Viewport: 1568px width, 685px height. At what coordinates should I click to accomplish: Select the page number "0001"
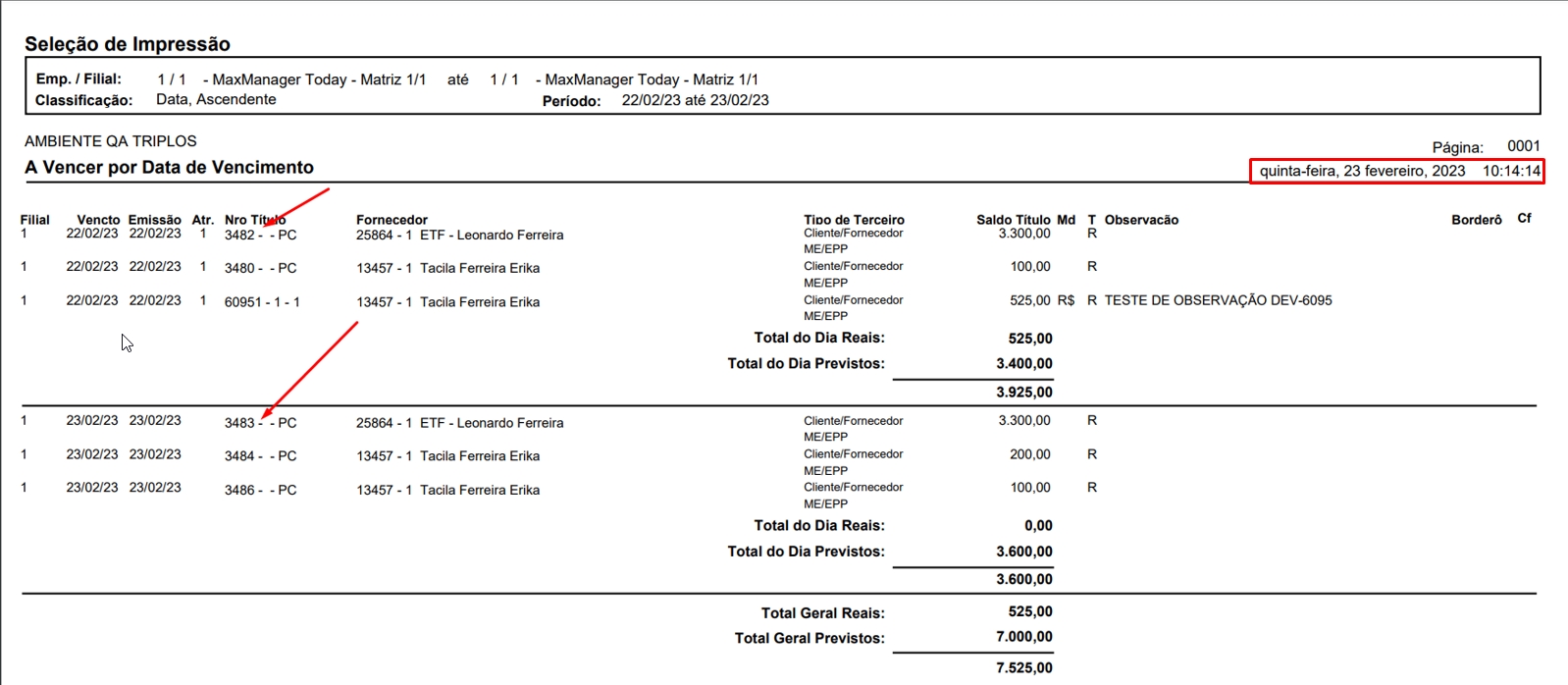[1524, 146]
